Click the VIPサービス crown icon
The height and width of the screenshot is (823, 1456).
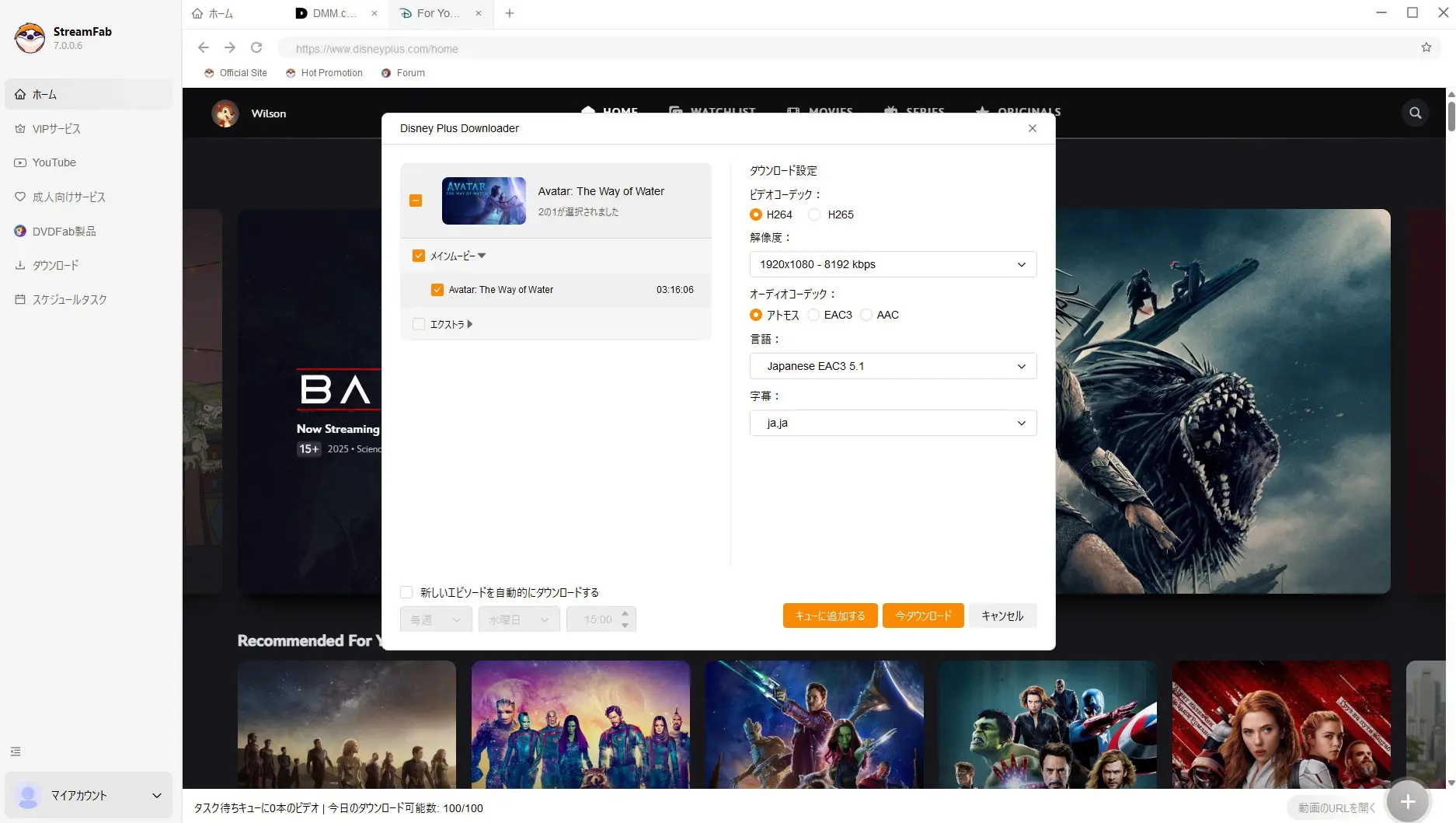(x=20, y=128)
